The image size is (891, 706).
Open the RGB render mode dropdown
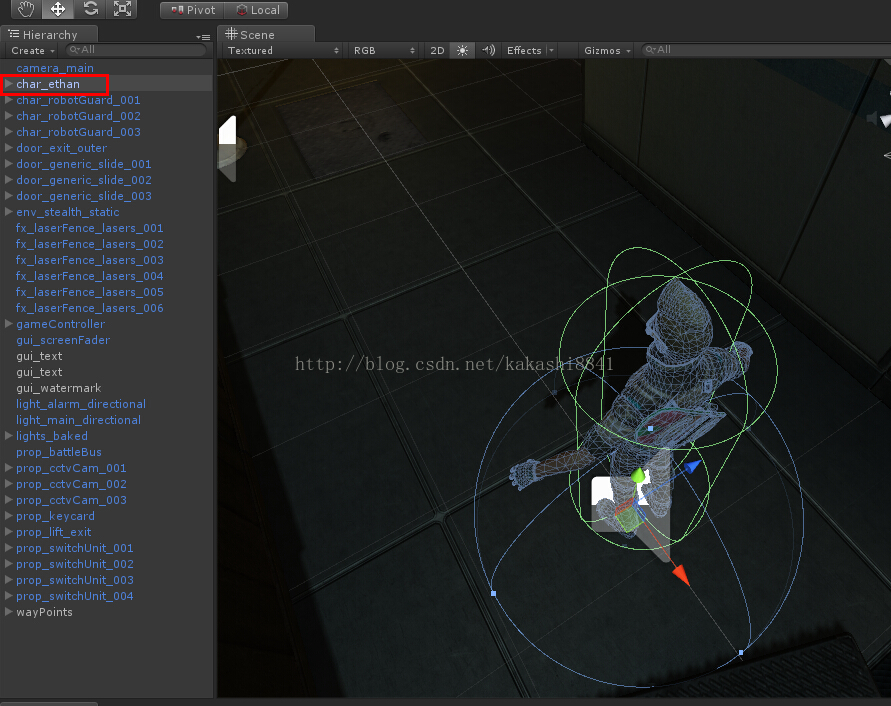(x=383, y=51)
